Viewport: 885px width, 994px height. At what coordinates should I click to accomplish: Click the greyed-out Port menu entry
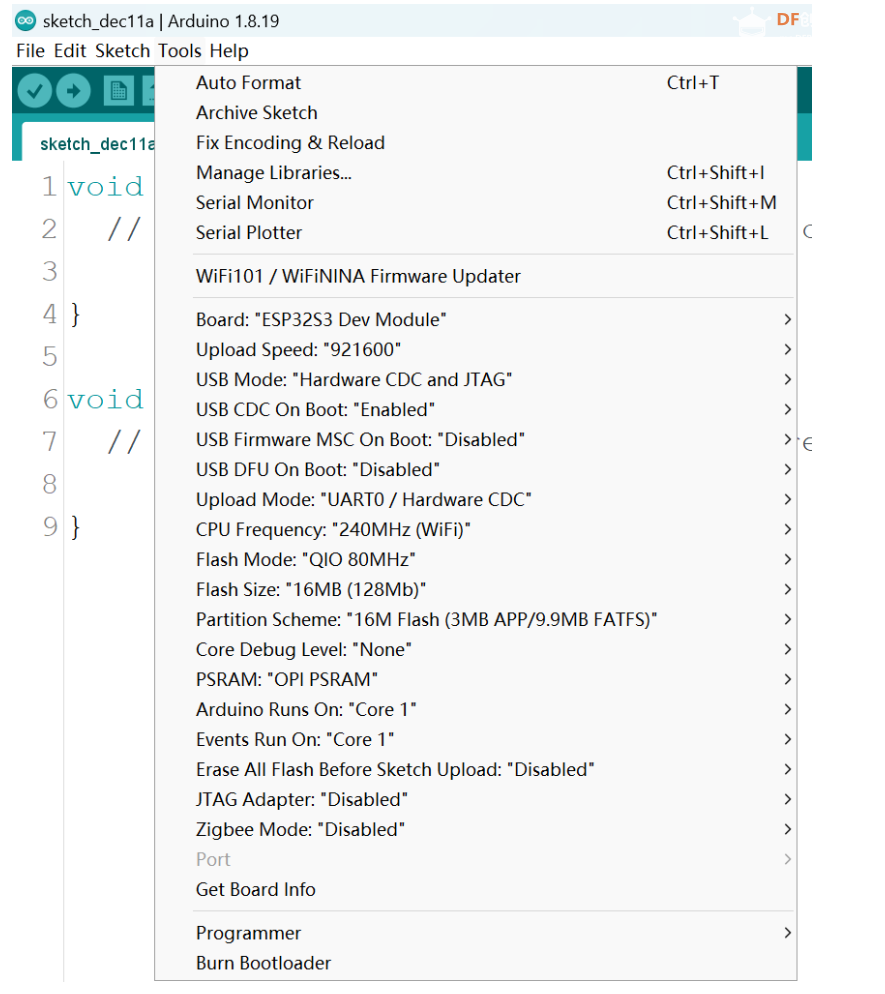pyautogui.click(x=475, y=860)
